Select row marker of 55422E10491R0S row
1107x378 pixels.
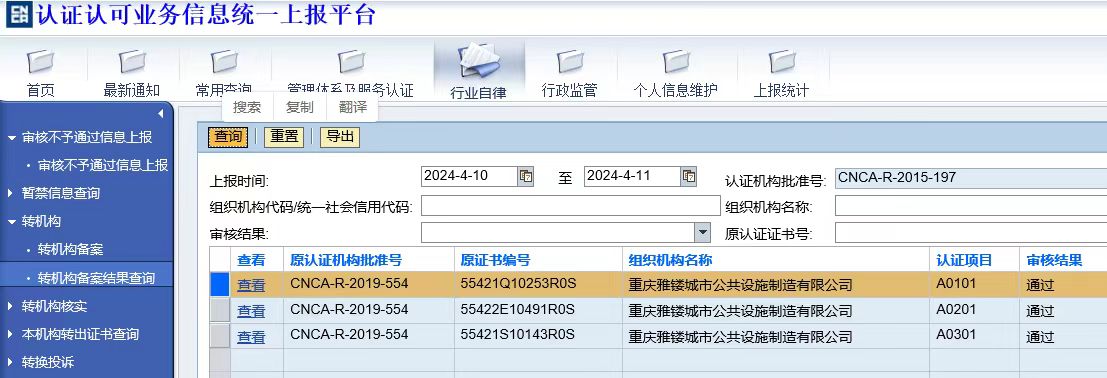pyautogui.click(x=221, y=311)
